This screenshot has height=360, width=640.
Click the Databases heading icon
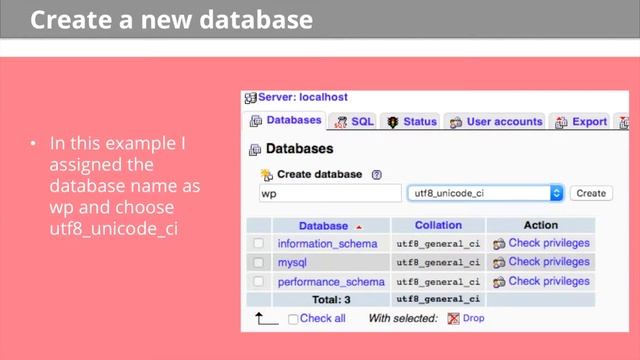[x=255, y=150]
